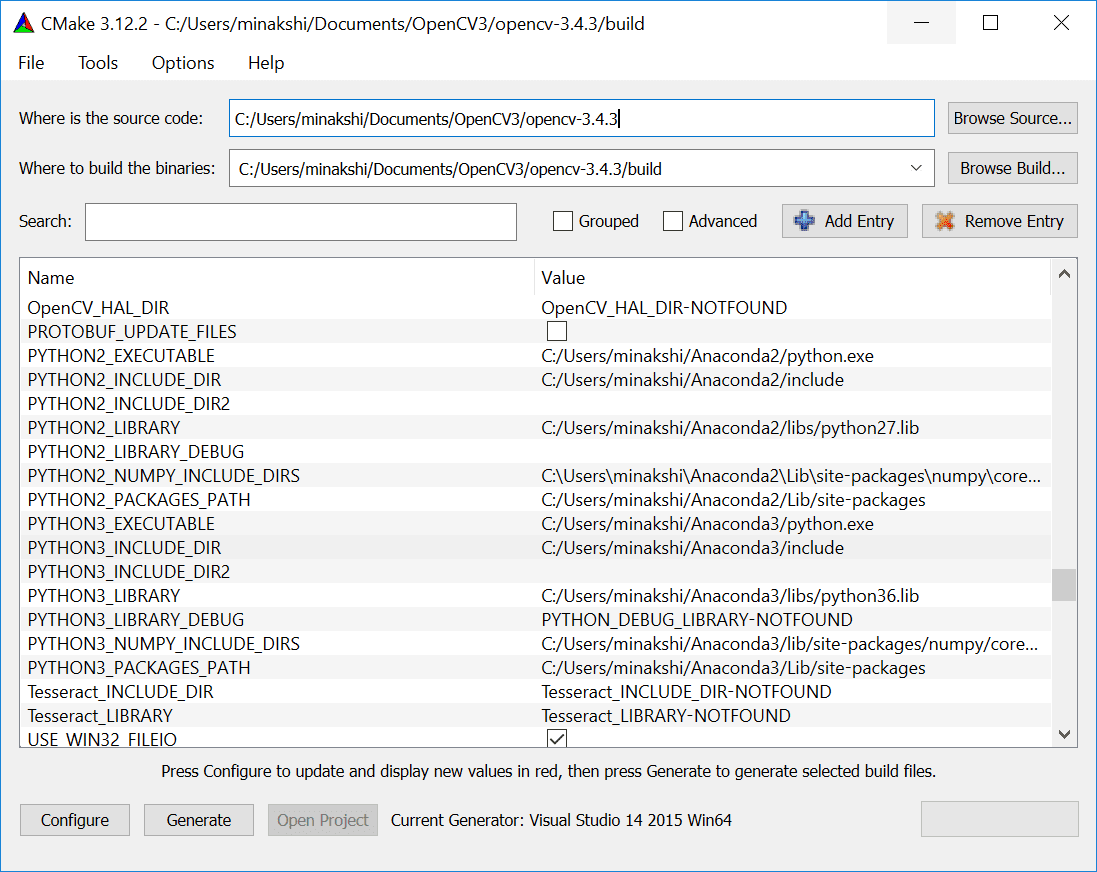Click the Anaconda3/include value
This screenshot has height=872, width=1097.
pos(693,548)
